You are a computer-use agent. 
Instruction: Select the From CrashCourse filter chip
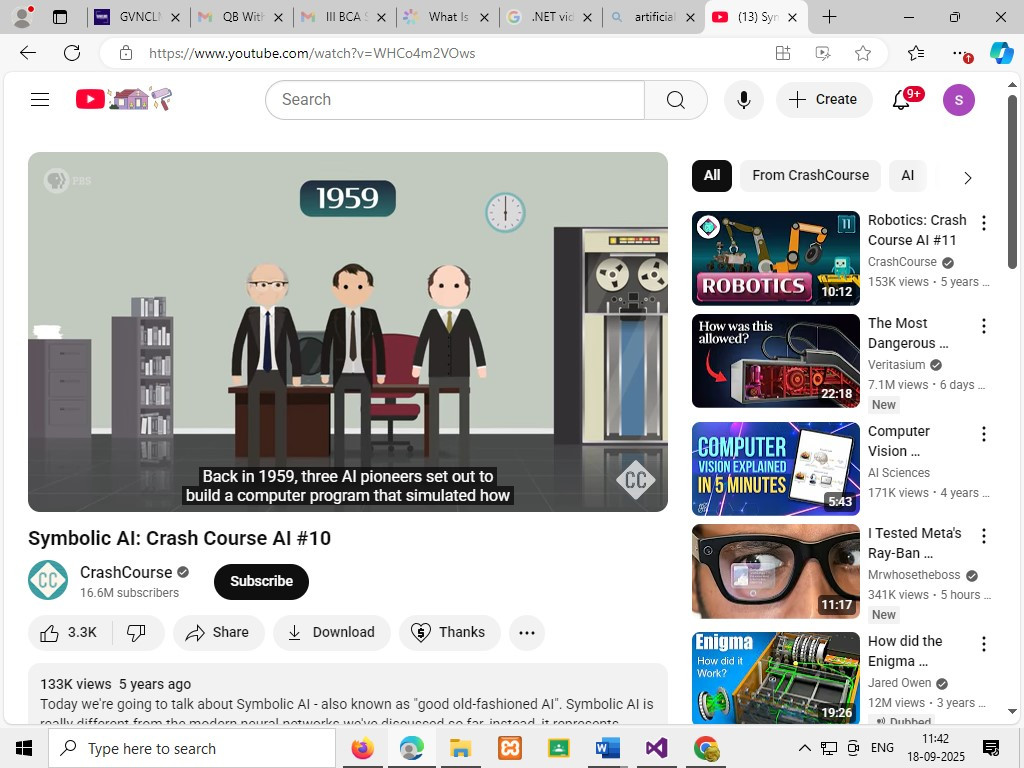point(810,175)
